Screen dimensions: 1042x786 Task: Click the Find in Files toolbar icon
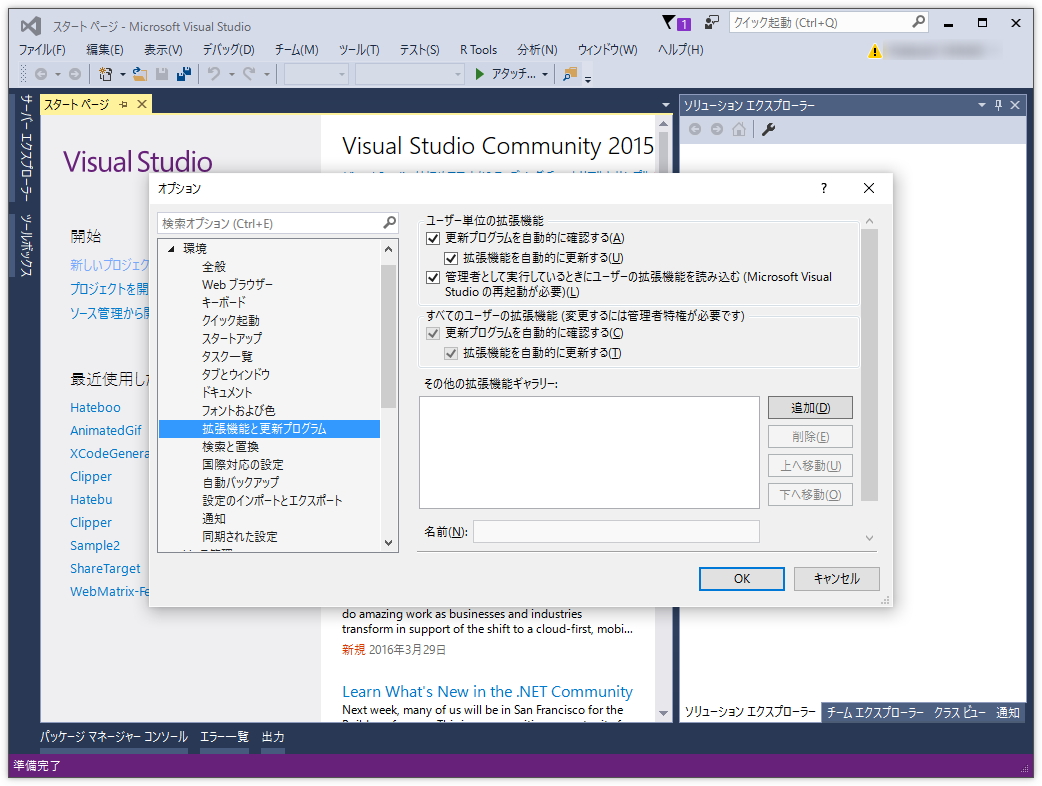click(570, 74)
